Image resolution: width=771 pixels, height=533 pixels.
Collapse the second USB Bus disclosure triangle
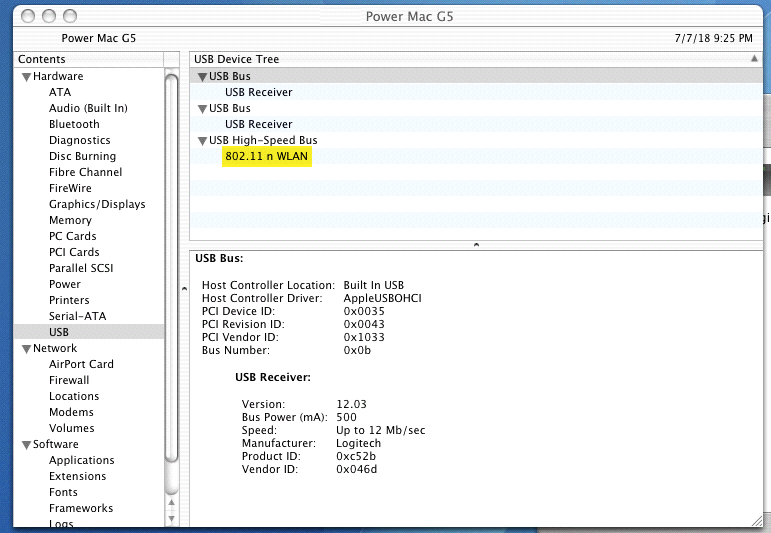coord(202,109)
